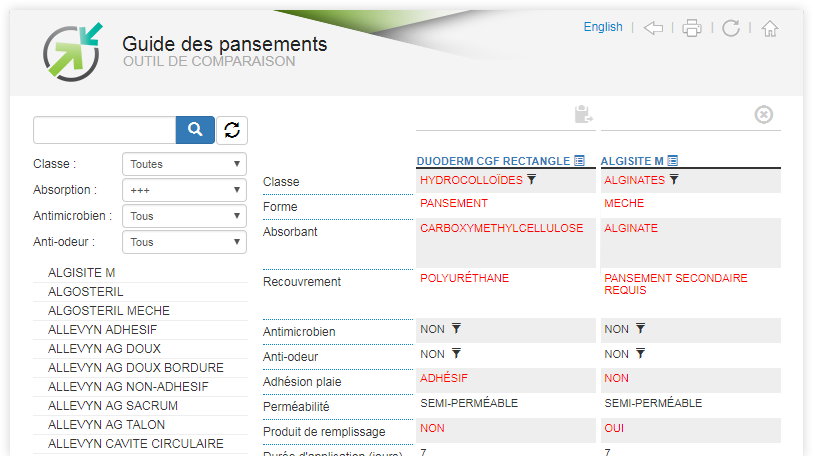
Task: Click the Recouvrement row label
Action: [302, 282]
